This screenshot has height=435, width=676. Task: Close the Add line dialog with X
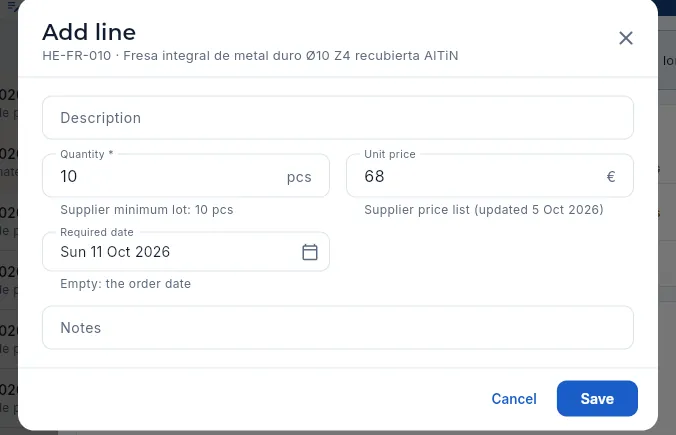click(626, 38)
